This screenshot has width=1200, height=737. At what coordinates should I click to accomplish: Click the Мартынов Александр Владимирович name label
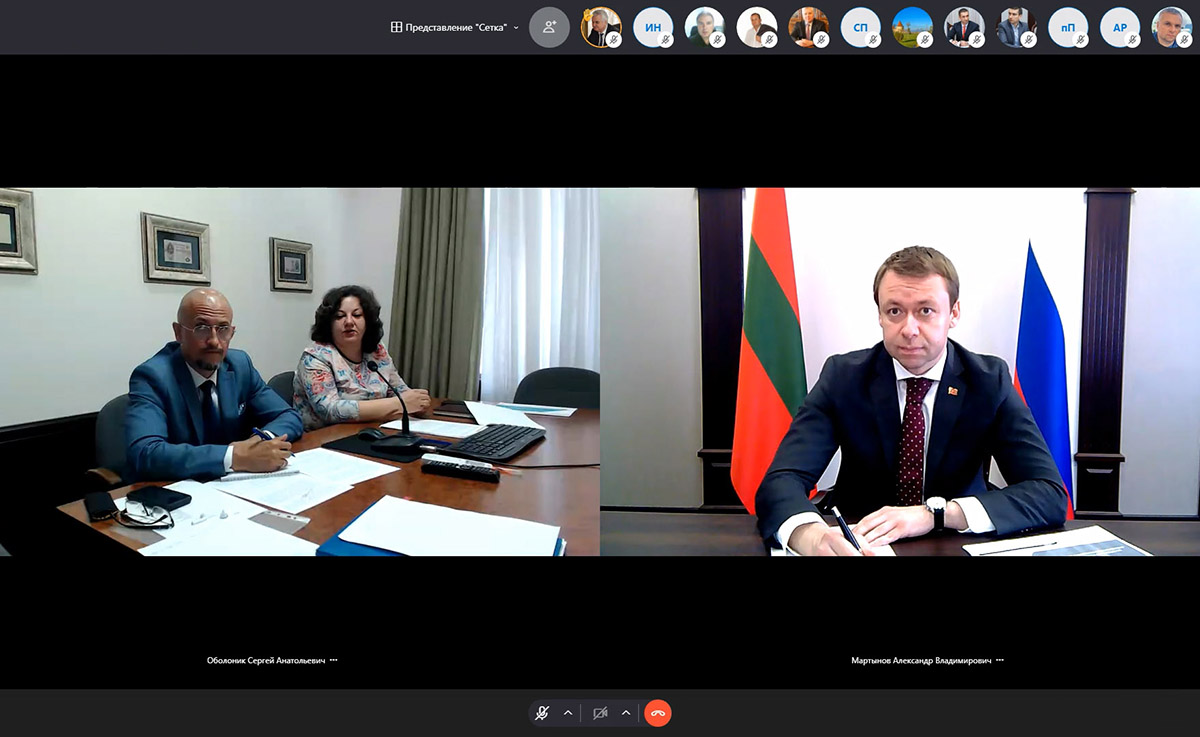click(921, 660)
